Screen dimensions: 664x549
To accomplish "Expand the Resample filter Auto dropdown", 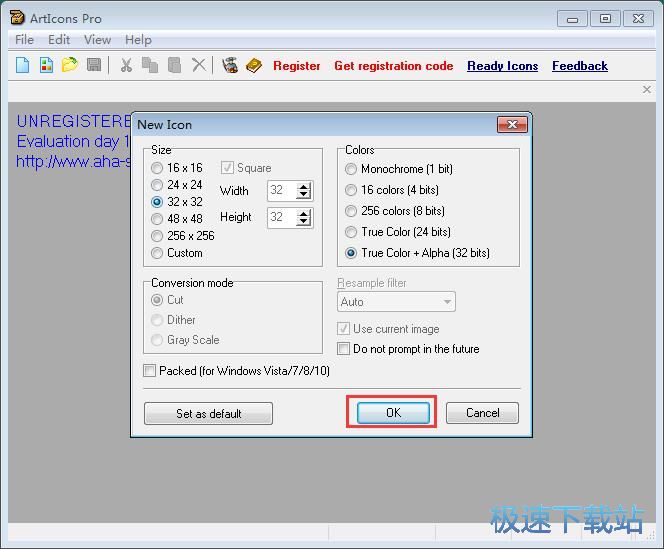I will pos(446,302).
